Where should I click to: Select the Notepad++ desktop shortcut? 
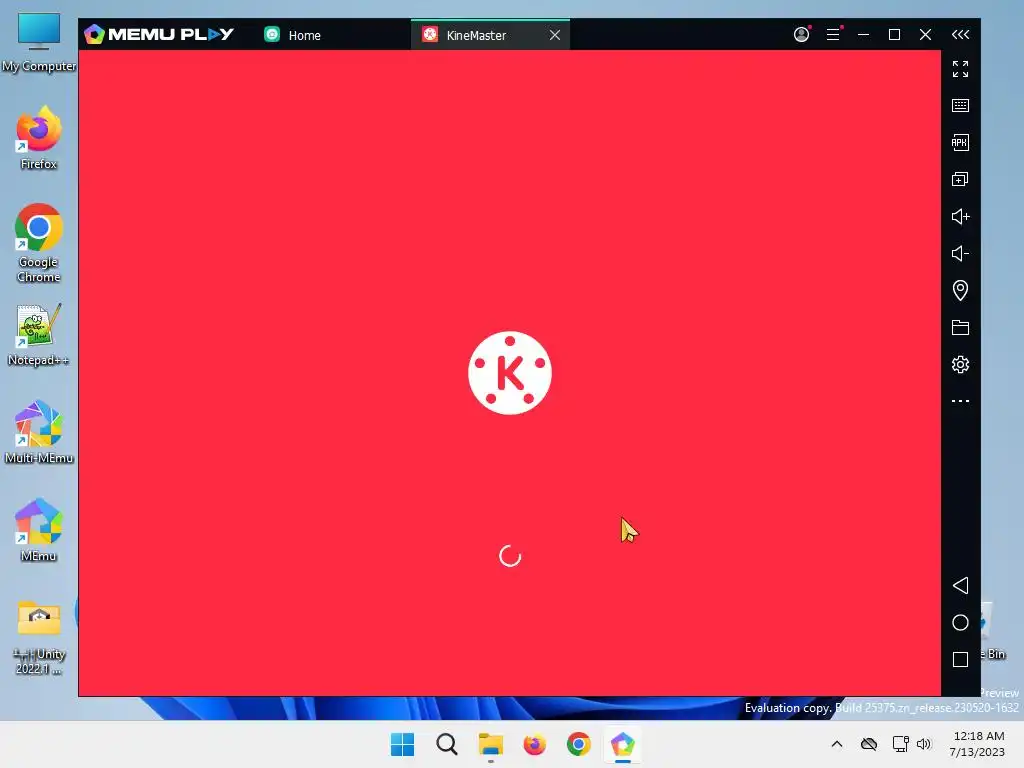coord(39,335)
